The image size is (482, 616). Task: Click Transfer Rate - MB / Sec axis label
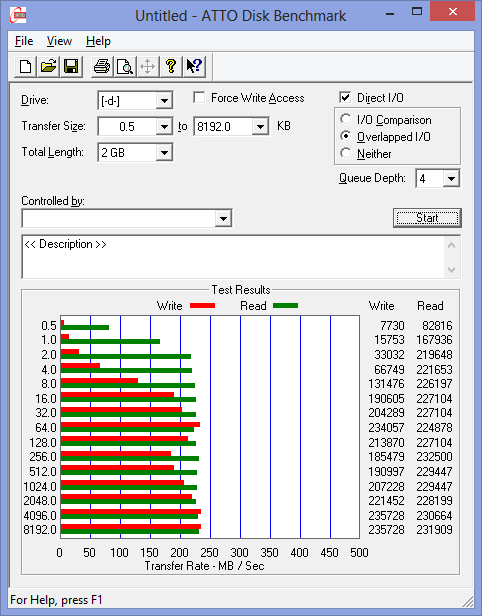click(204, 566)
